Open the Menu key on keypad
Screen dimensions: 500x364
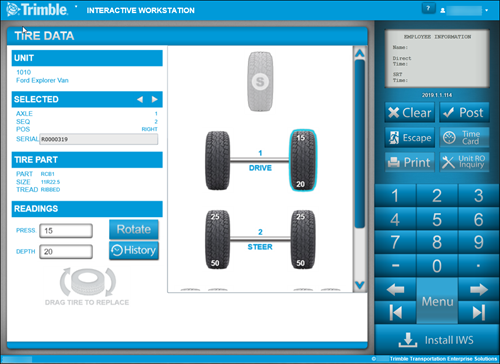click(437, 301)
